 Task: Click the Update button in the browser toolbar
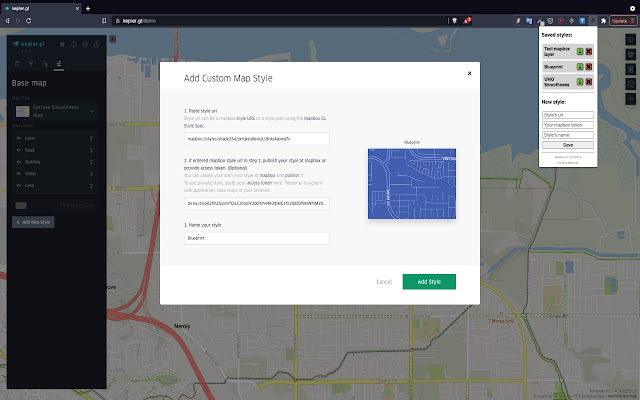(x=623, y=21)
